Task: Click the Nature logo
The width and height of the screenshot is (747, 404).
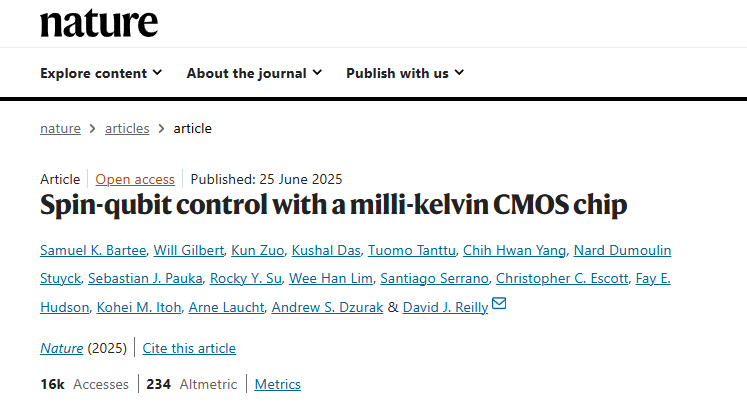Action: click(99, 22)
